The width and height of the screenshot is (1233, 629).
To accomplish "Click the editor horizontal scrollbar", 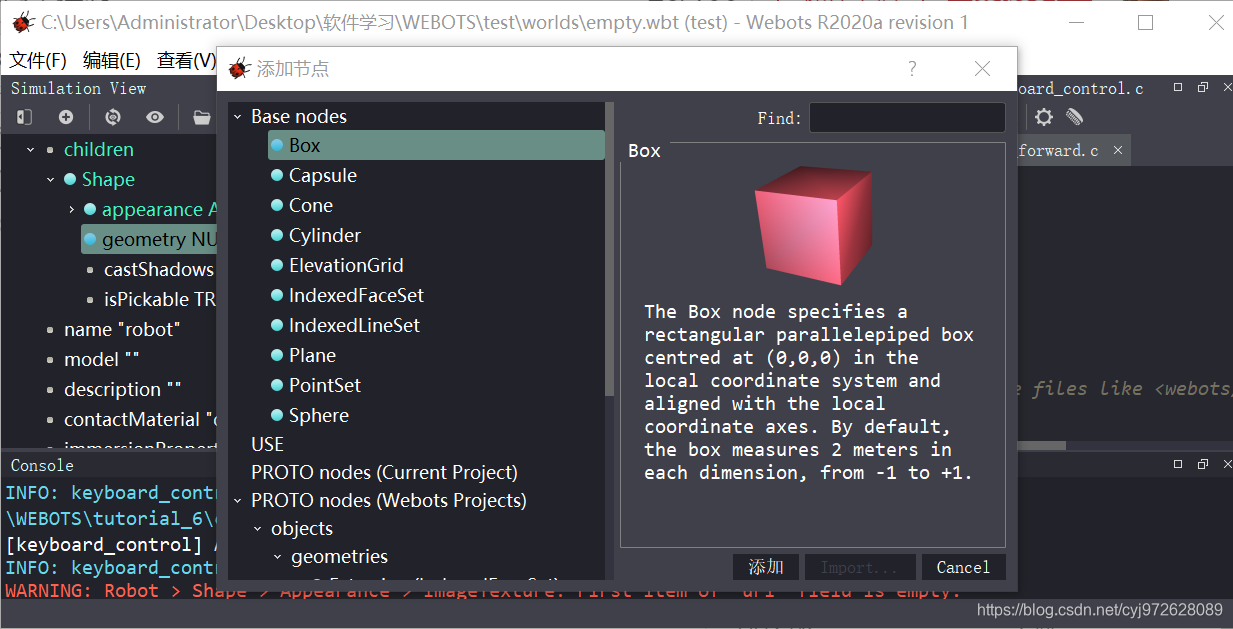I will tap(1042, 446).
